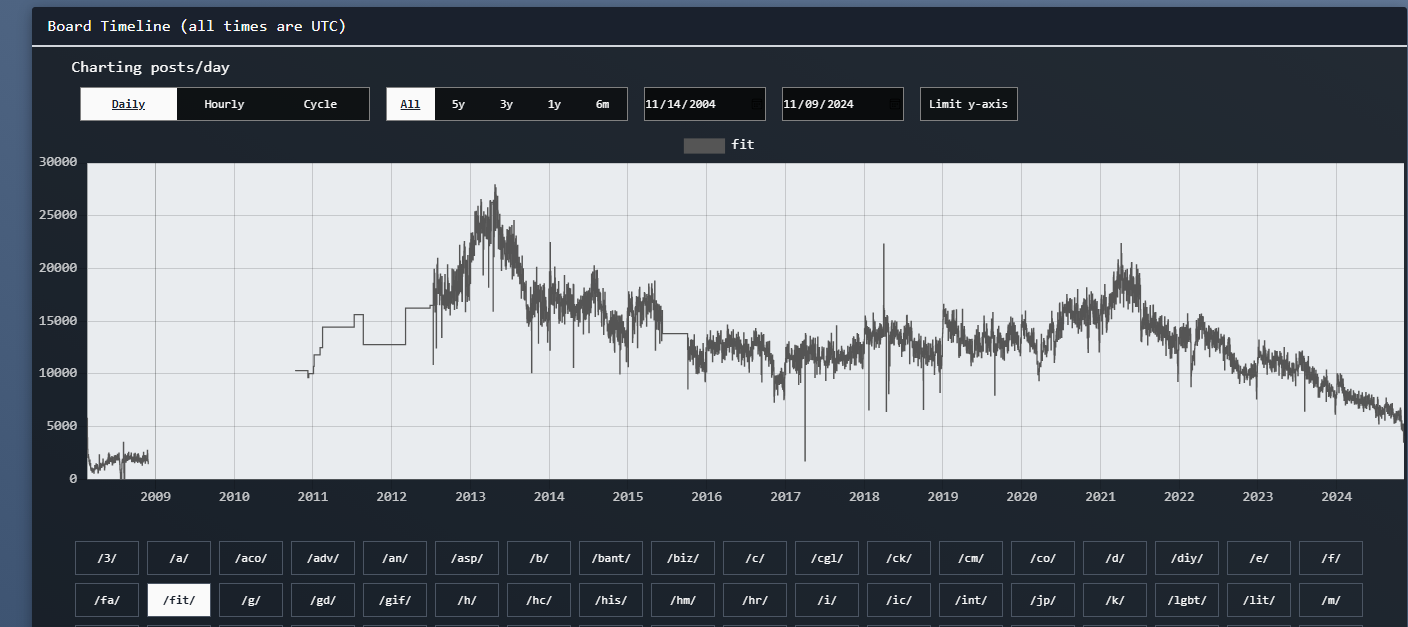Image resolution: width=1408 pixels, height=627 pixels.
Task: Toggle the fit legend swatch
Action: click(x=703, y=146)
